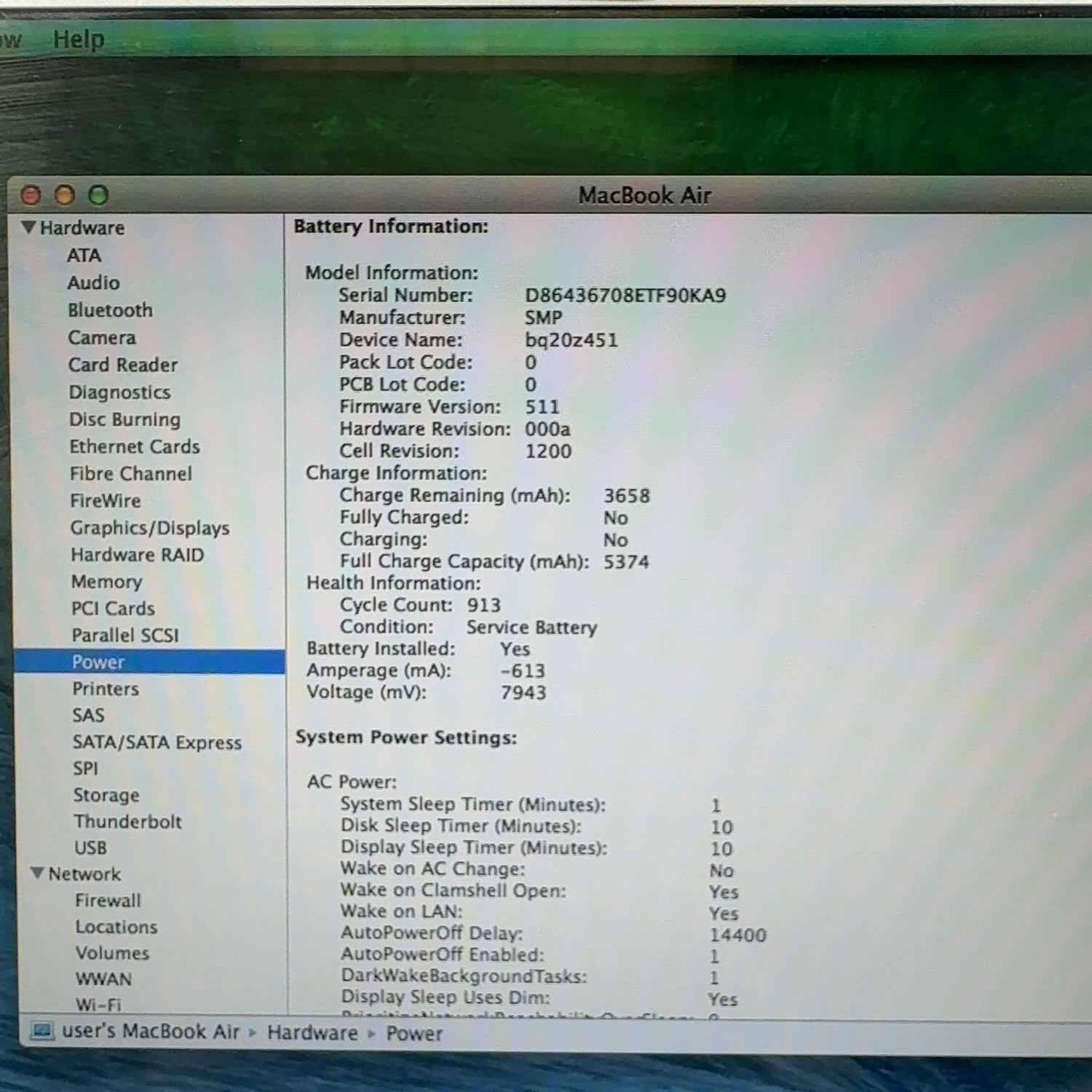1092x1092 pixels.
Task: Select Memory in the sidebar
Action: [x=106, y=582]
